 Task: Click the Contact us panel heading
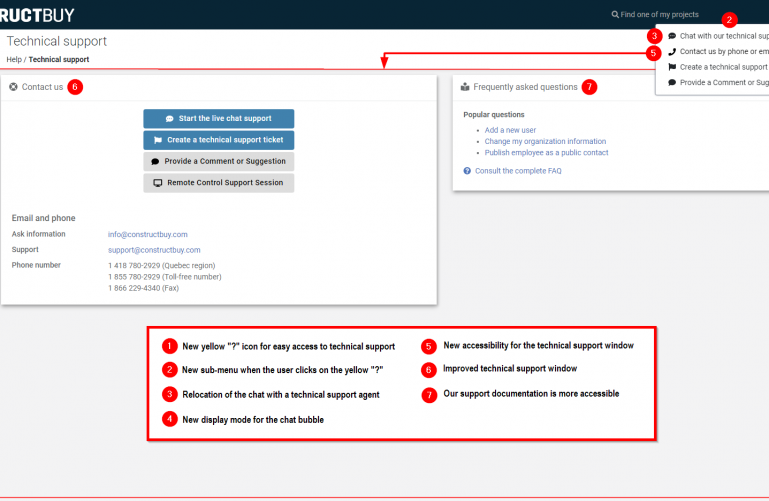(42, 87)
